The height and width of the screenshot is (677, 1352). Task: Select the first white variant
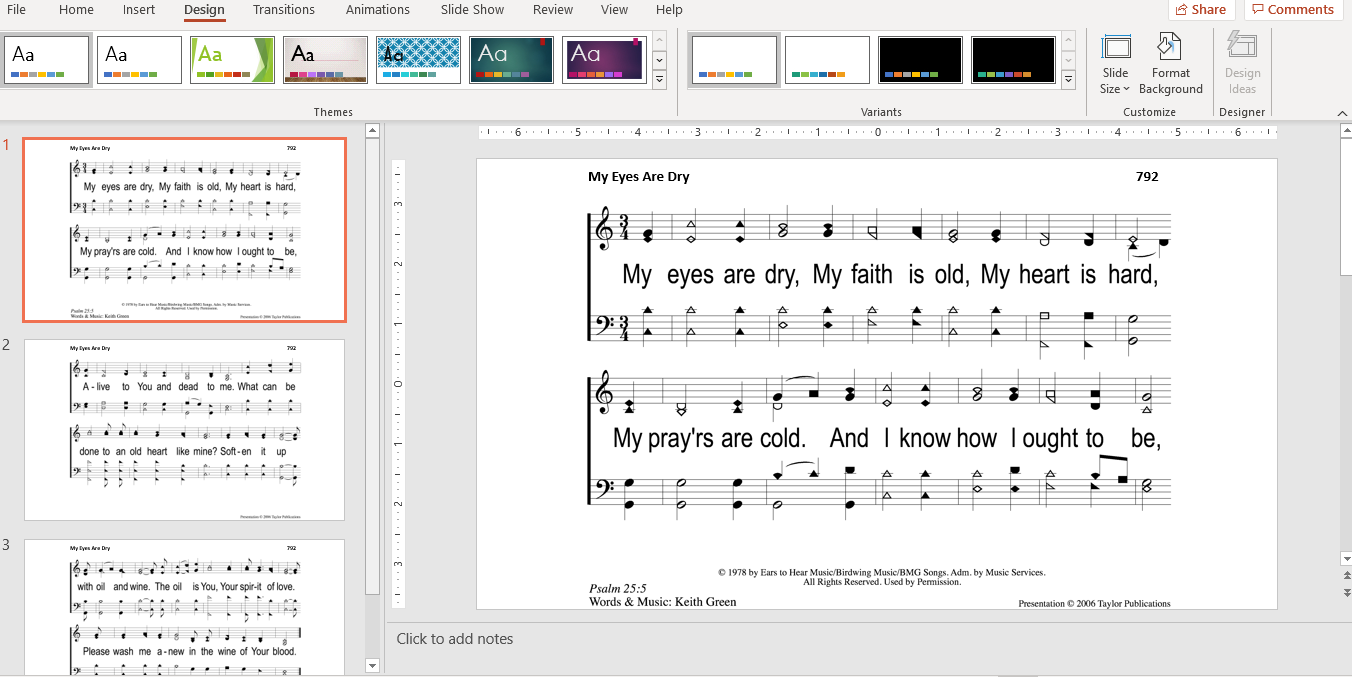pos(734,60)
